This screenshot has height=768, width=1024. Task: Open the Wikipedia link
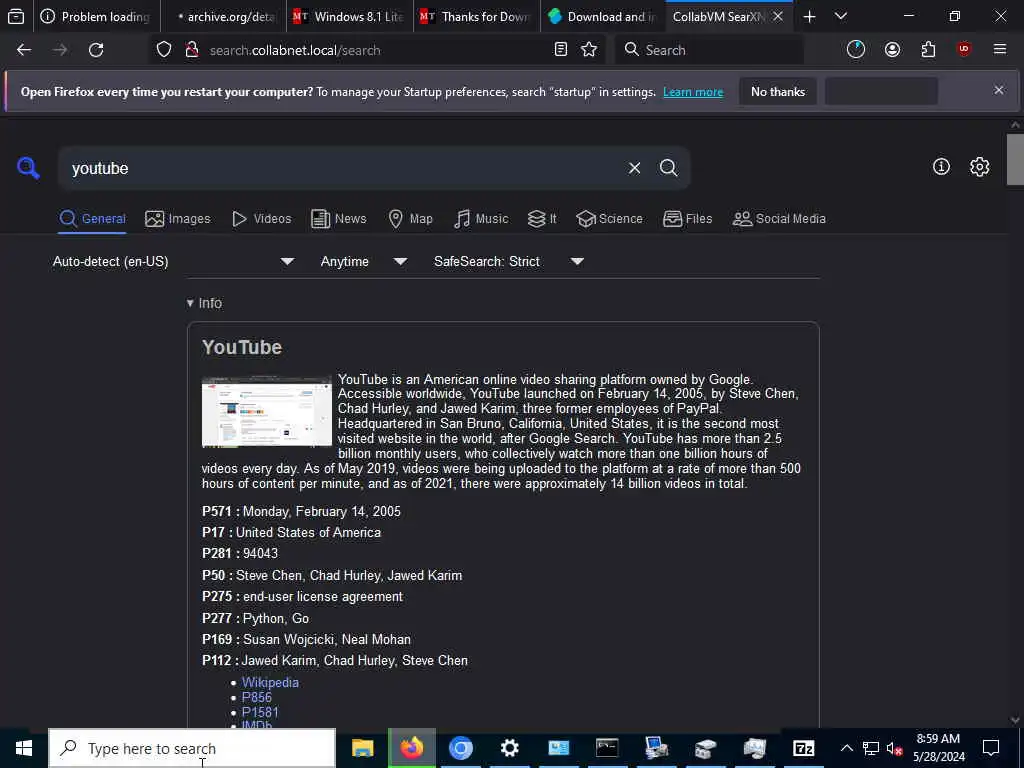point(270,682)
